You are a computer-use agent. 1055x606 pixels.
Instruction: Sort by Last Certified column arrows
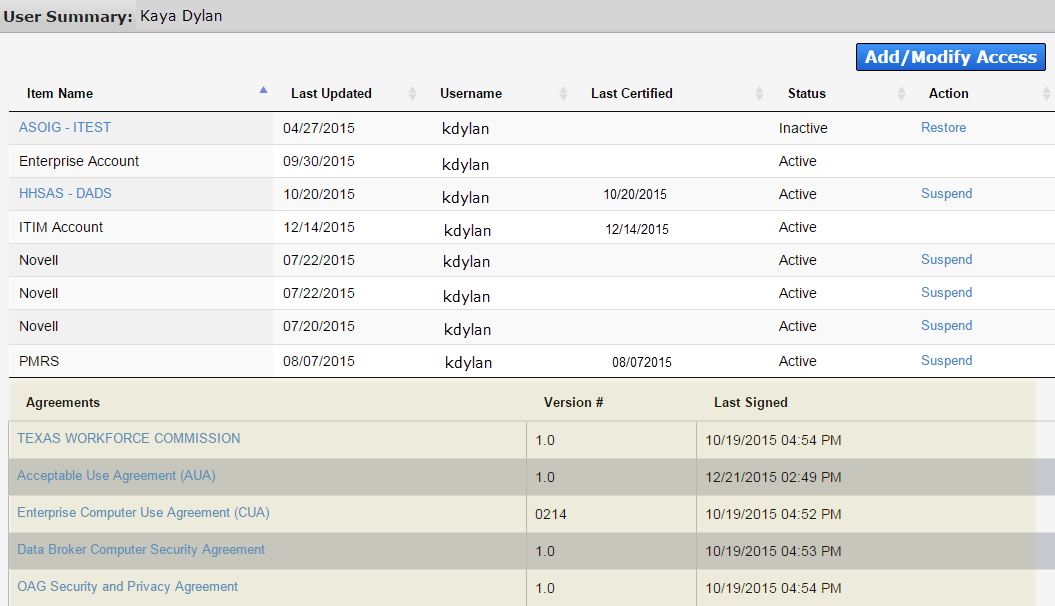click(x=759, y=93)
